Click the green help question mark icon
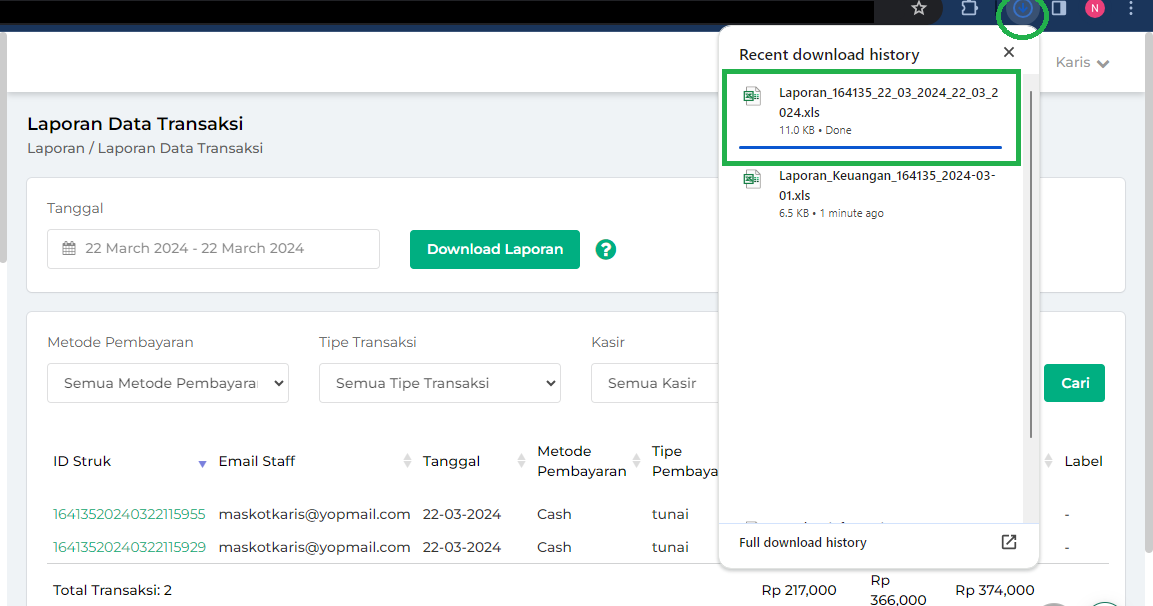This screenshot has height=606, width=1153. point(605,249)
